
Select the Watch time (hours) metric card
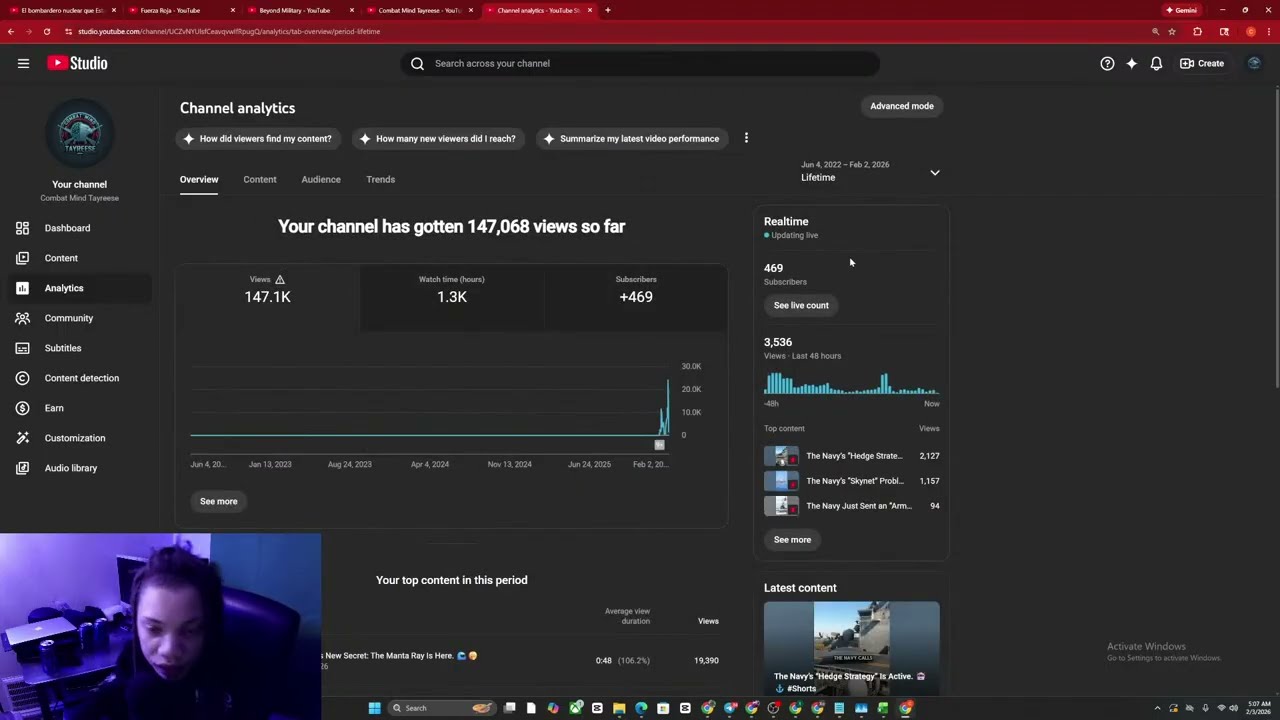tap(451, 297)
